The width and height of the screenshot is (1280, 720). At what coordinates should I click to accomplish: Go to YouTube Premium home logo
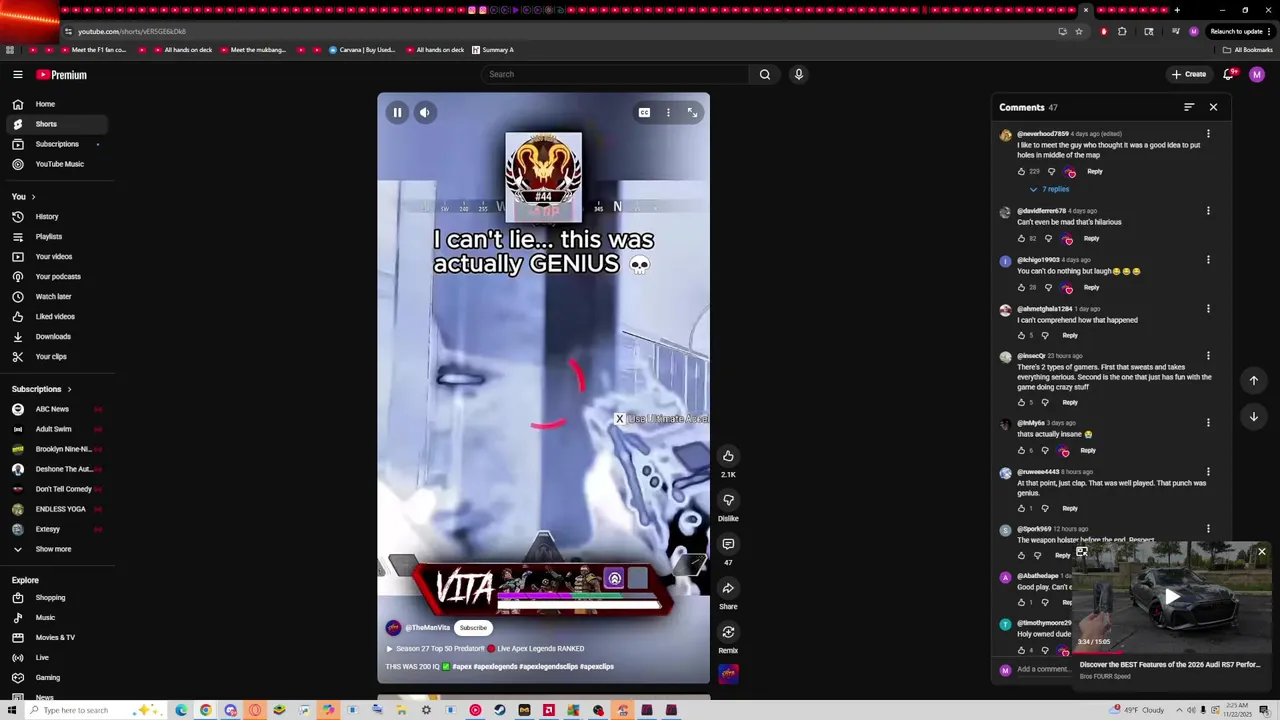(61, 75)
